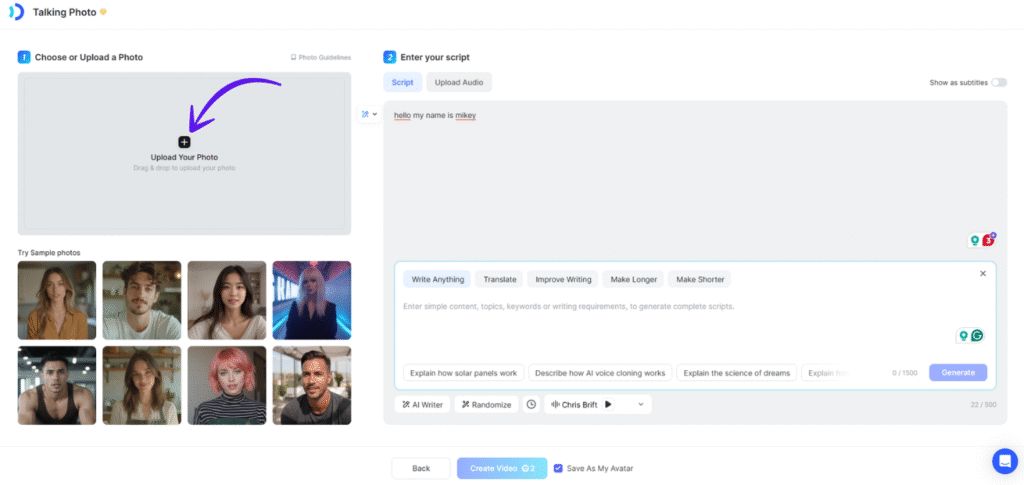Select the Improve Writing option
Screen dimensions: 1024x485
coord(563,279)
